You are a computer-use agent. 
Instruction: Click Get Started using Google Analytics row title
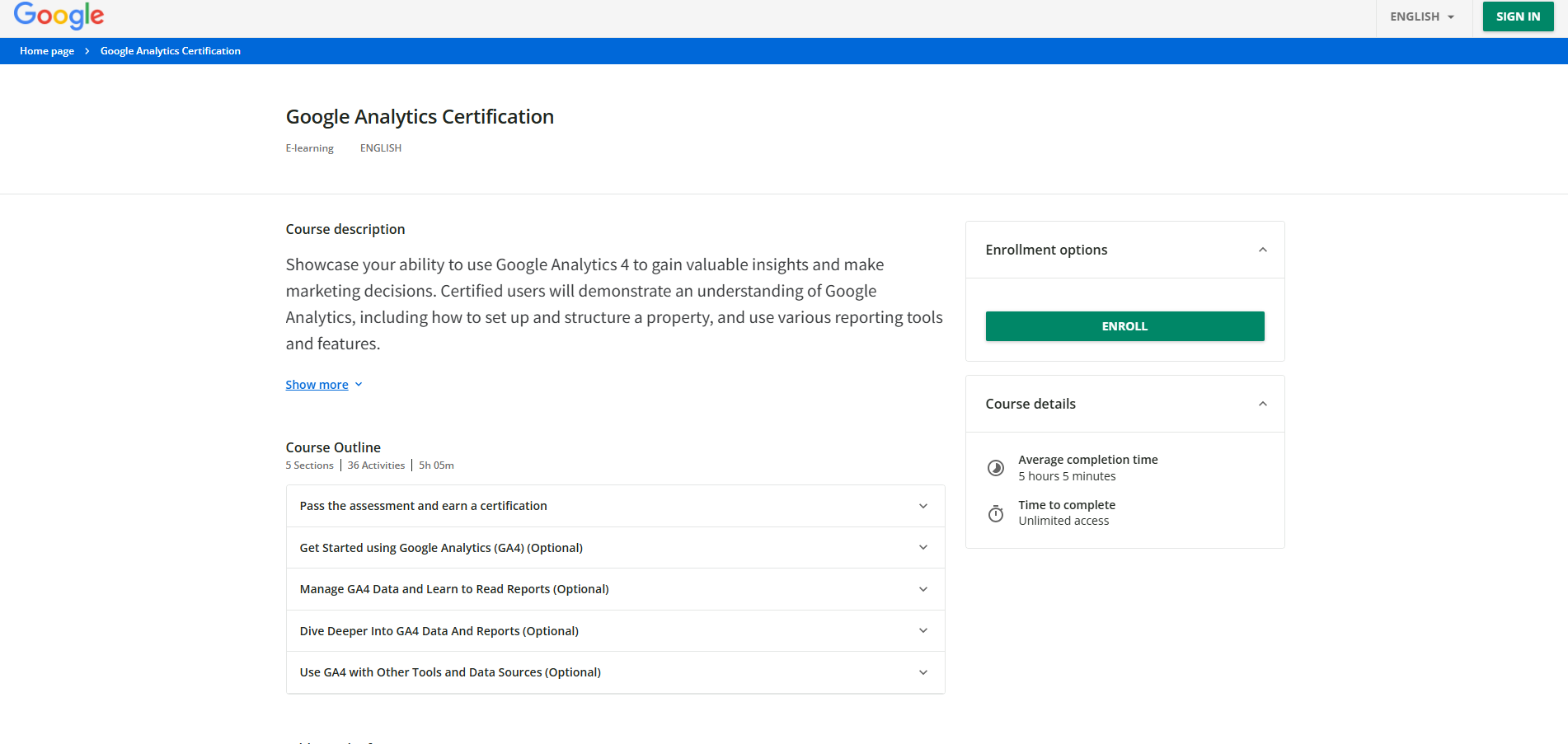(441, 548)
